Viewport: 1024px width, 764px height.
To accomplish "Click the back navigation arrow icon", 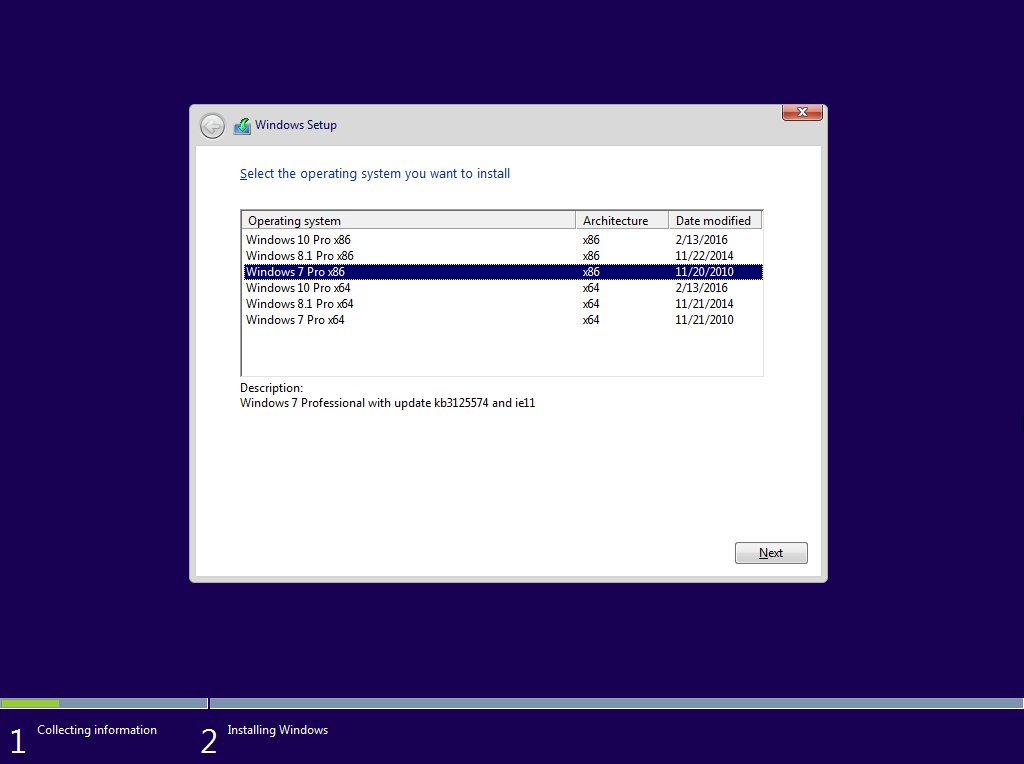I will click(212, 125).
